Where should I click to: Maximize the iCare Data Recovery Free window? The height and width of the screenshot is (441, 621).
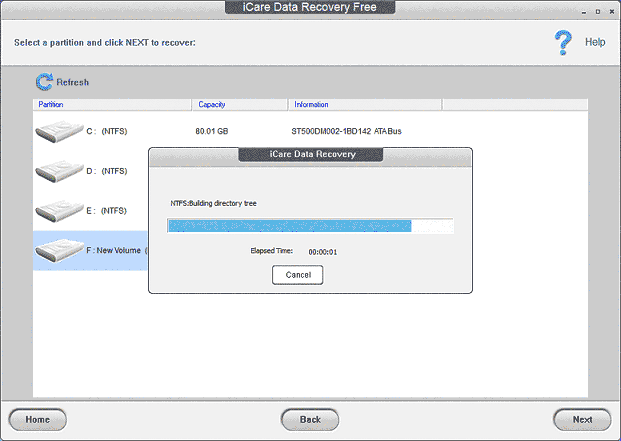[x=598, y=12]
